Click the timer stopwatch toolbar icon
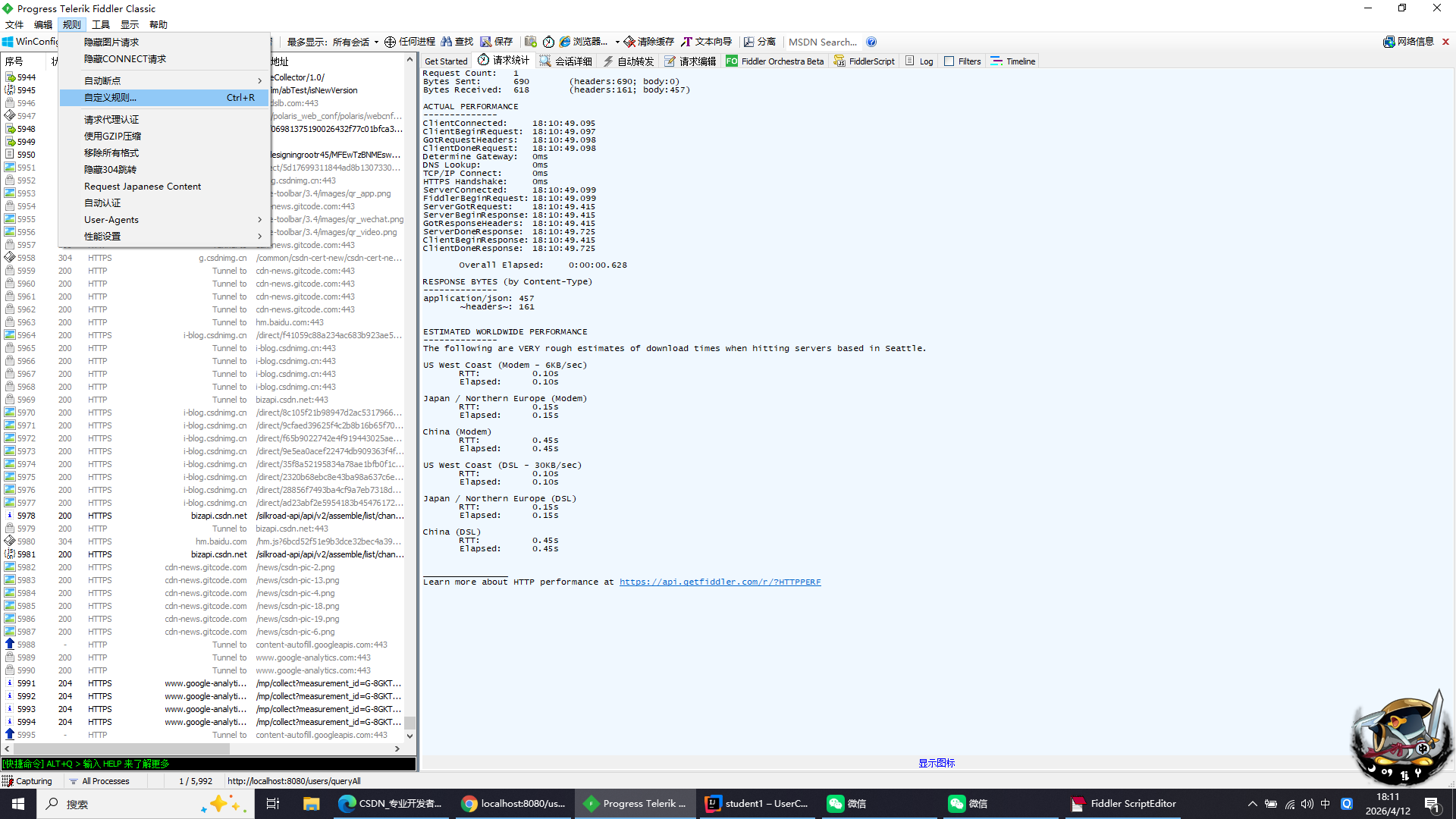This screenshot has width=1456, height=819. coord(548,42)
